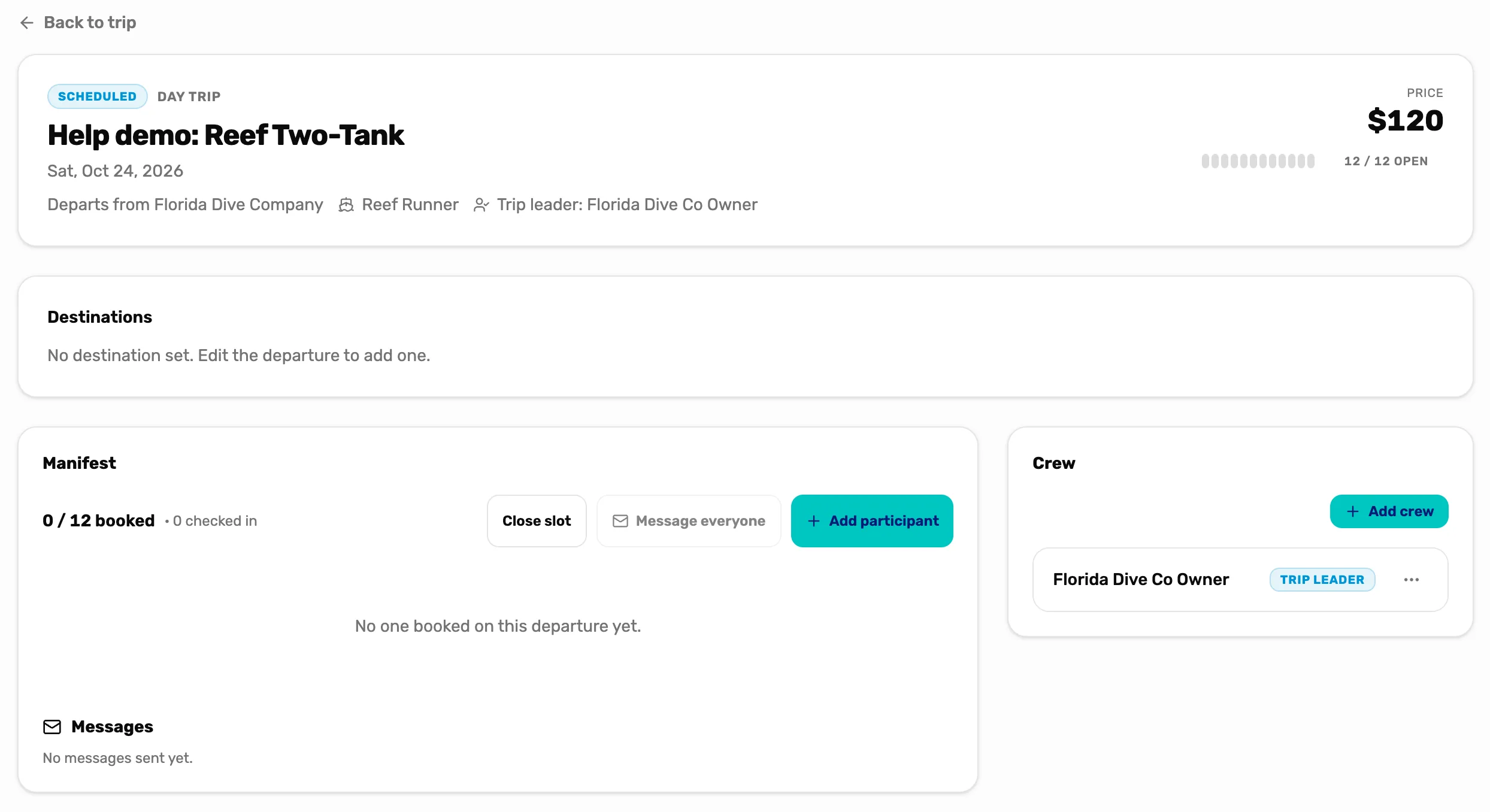Click the open slots capacity bar
The height and width of the screenshot is (812, 1490).
click(1258, 161)
